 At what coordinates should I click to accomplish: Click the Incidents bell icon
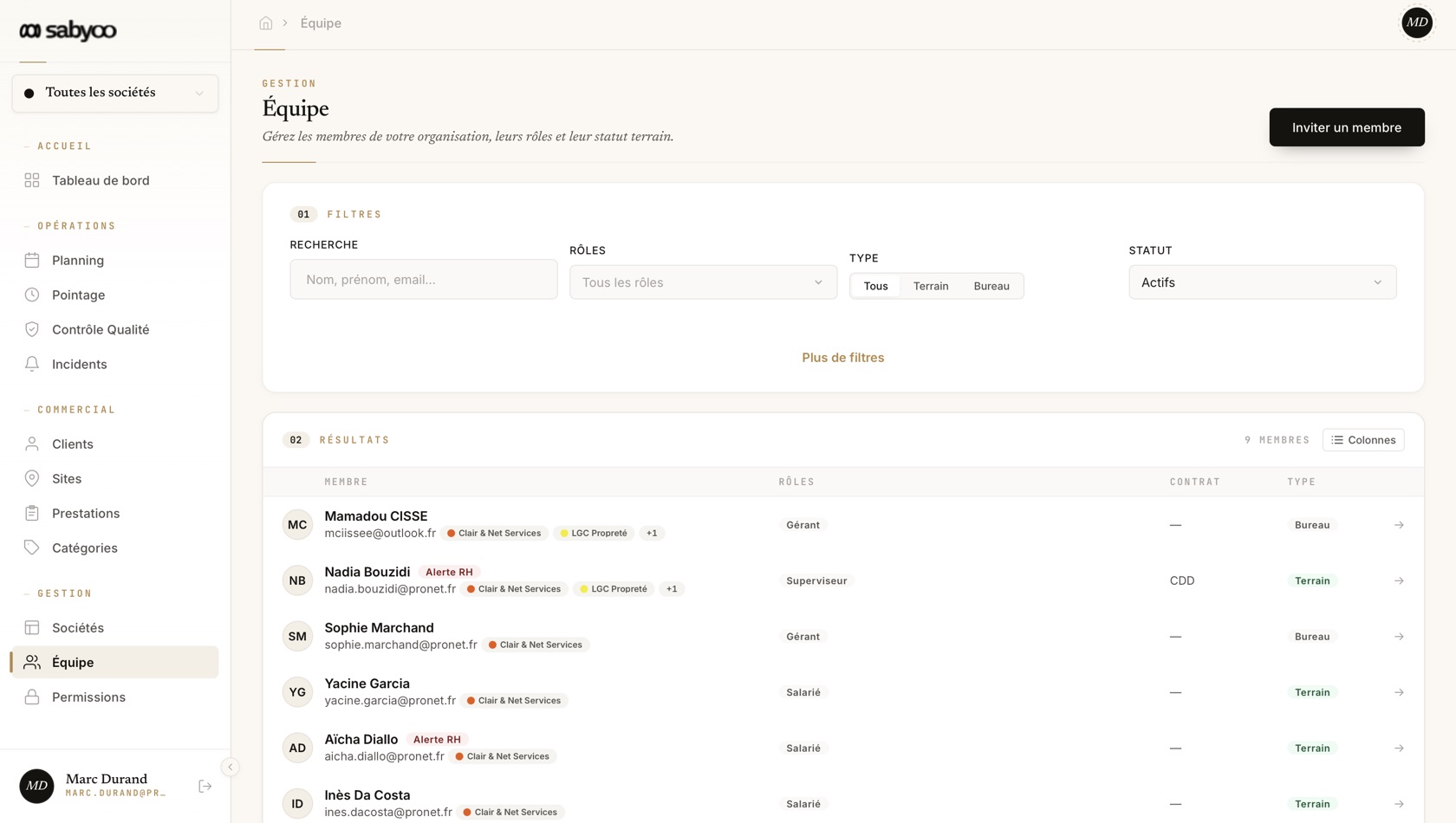(32, 364)
